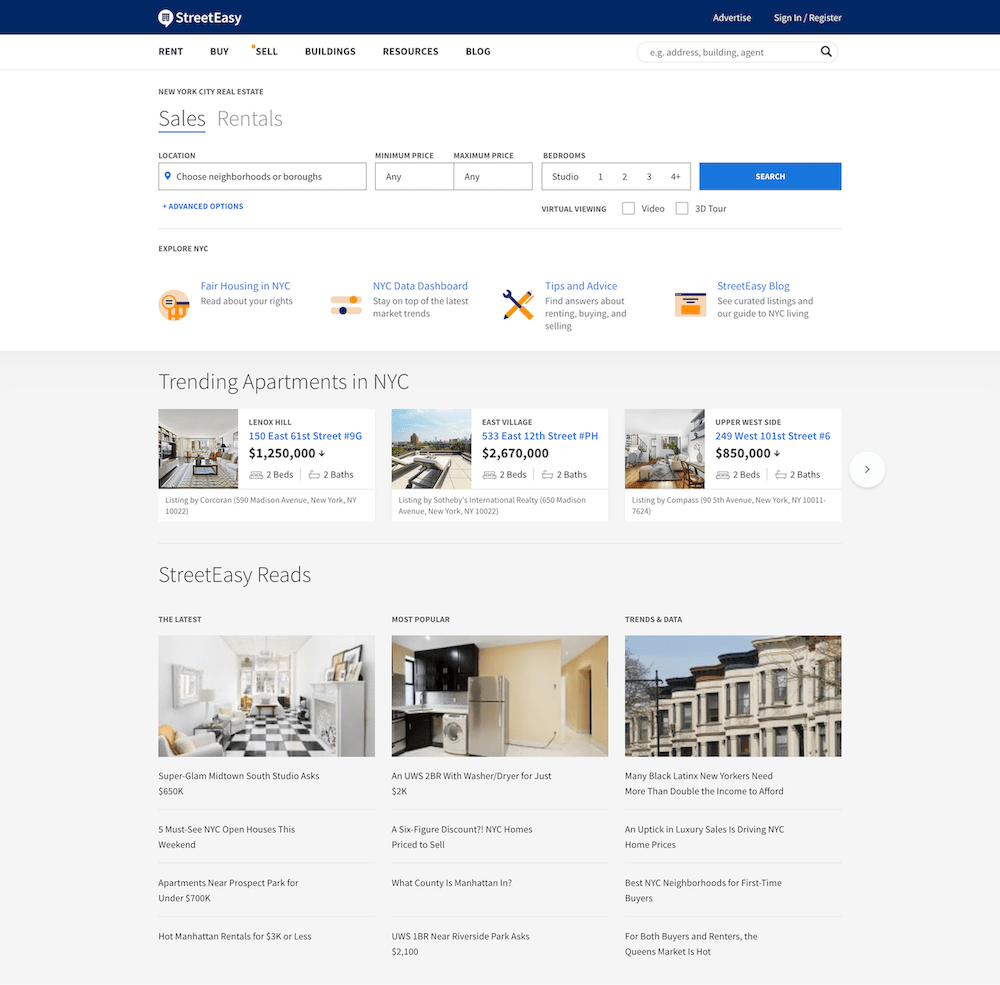Select Studio under Bedrooms
The width and height of the screenshot is (1000, 985).
[566, 176]
